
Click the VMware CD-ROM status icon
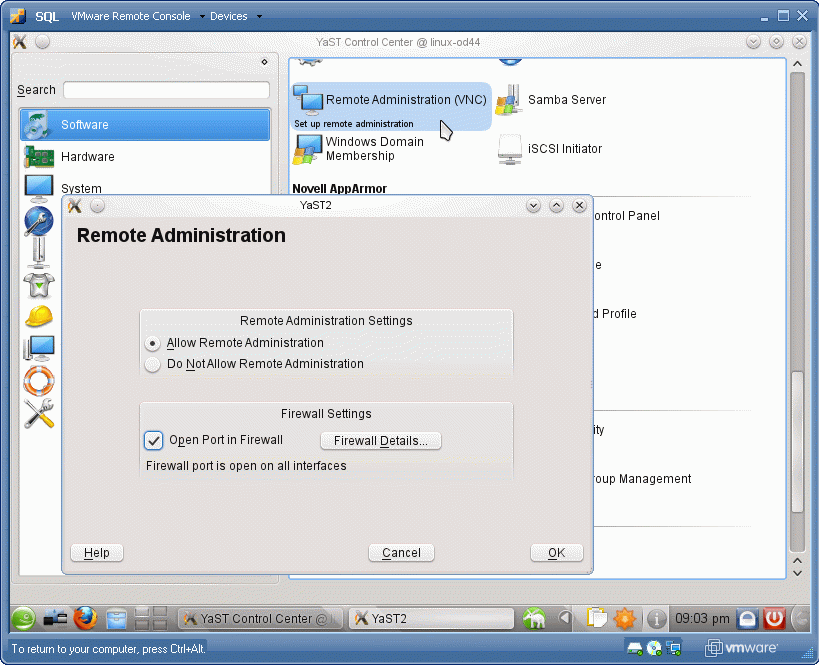pos(654,649)
